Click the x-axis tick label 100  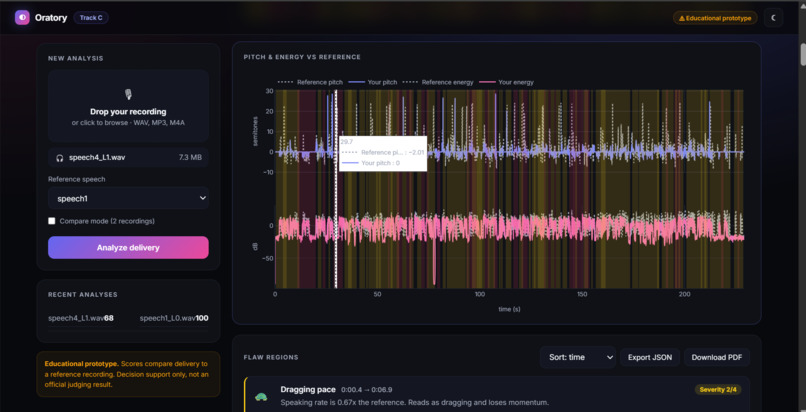pos(480,294)
